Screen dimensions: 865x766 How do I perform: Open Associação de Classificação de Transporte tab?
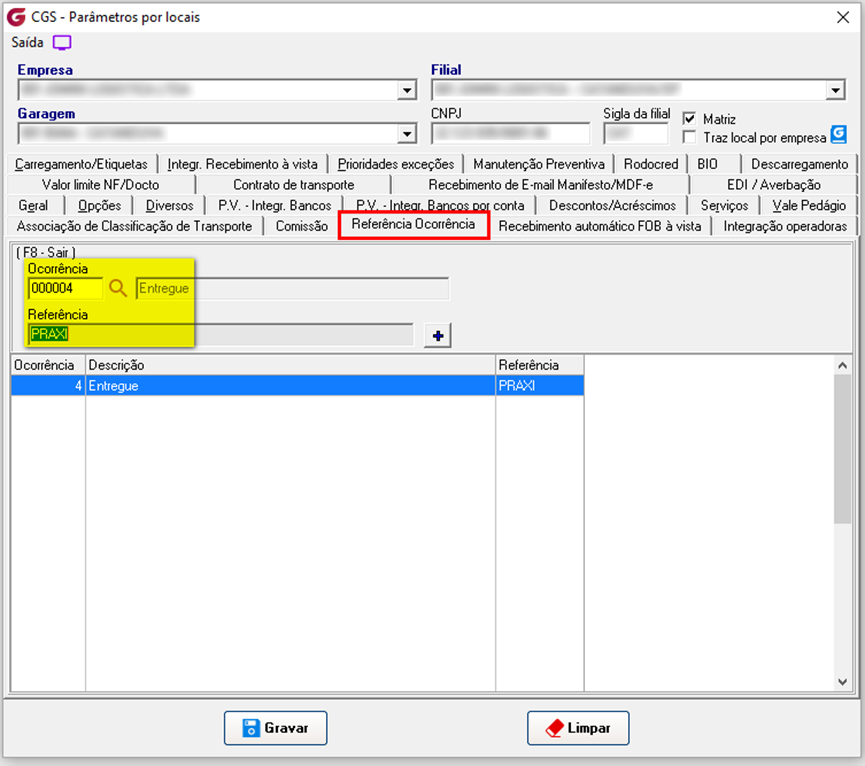(x=134, y=226)
